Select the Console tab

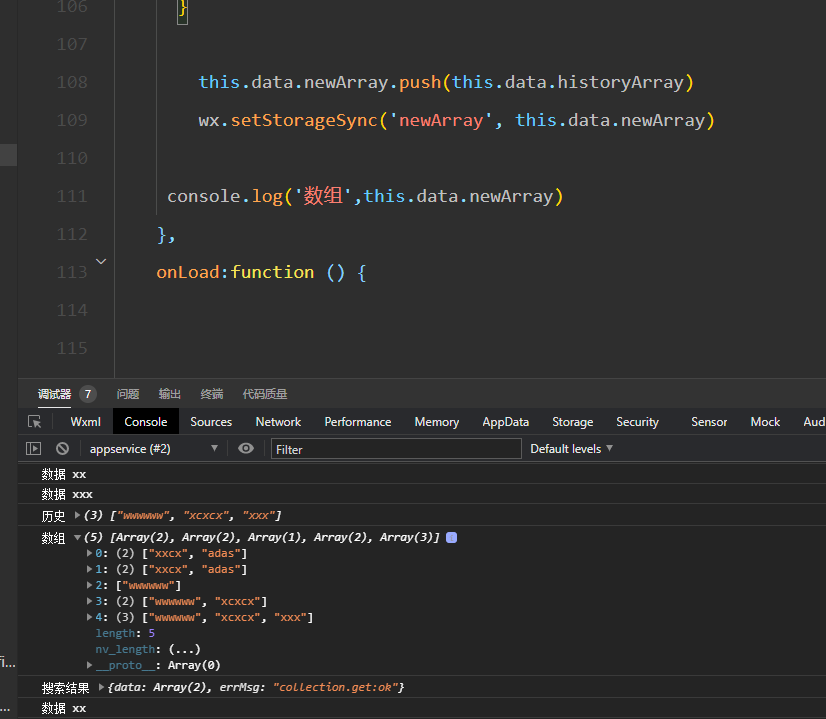pos(146,422)
